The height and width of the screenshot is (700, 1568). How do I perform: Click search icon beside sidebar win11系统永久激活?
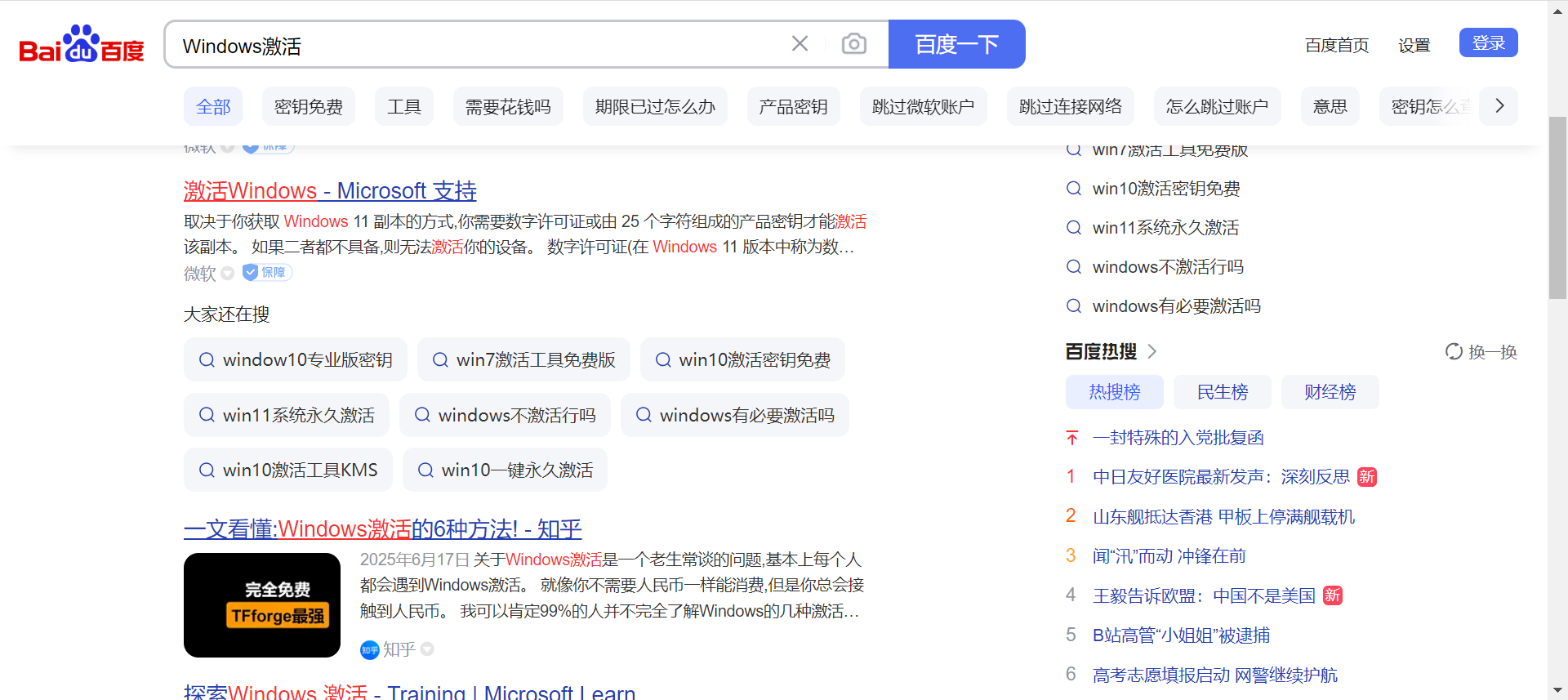[x=1074, y=228]
